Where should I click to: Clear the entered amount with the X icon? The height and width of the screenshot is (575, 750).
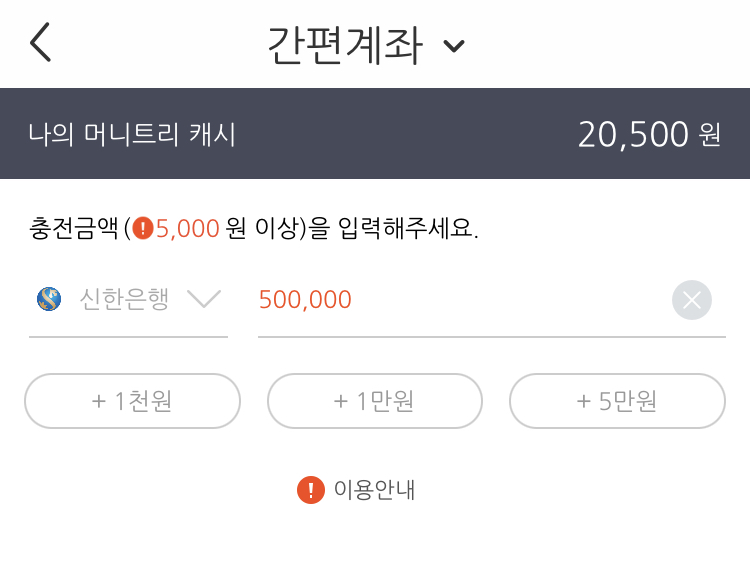pyautogui.click(x=691, y=300)
